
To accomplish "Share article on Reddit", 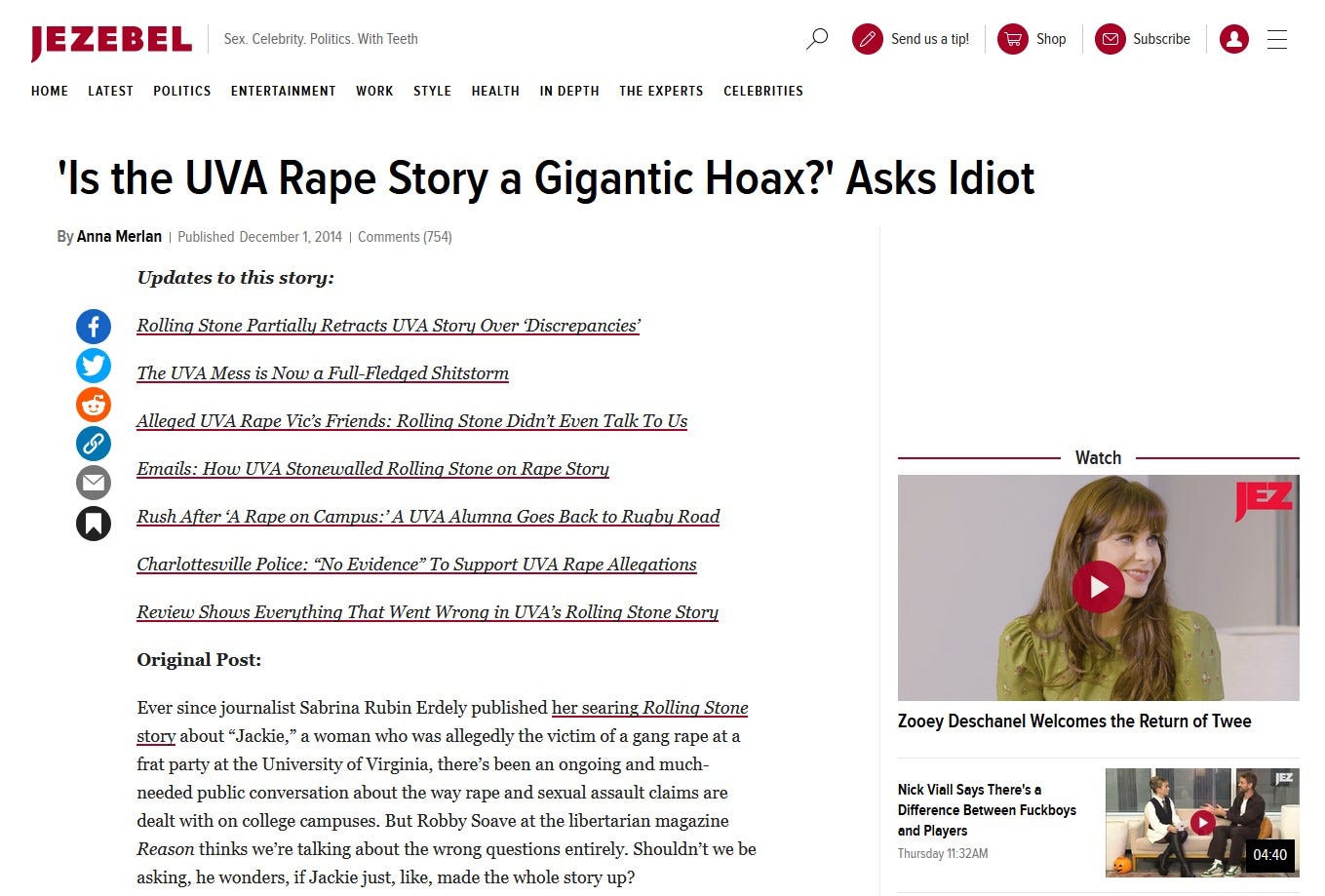I will (x=94, y=405).
